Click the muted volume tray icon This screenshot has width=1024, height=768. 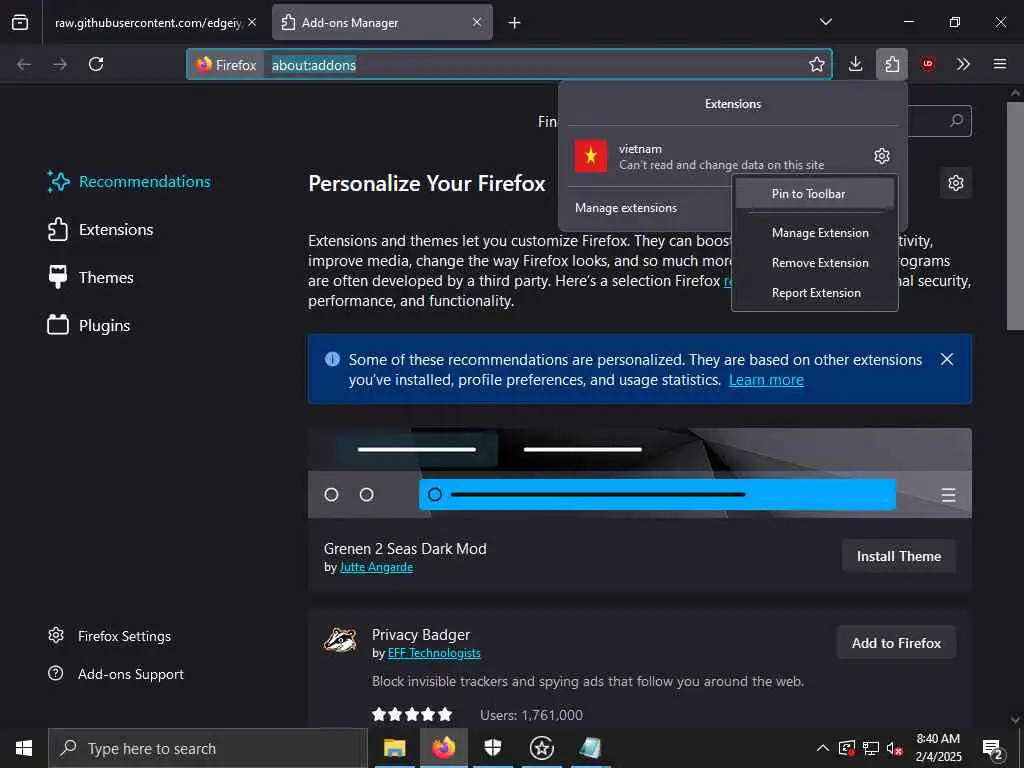(x=894, y=748)
